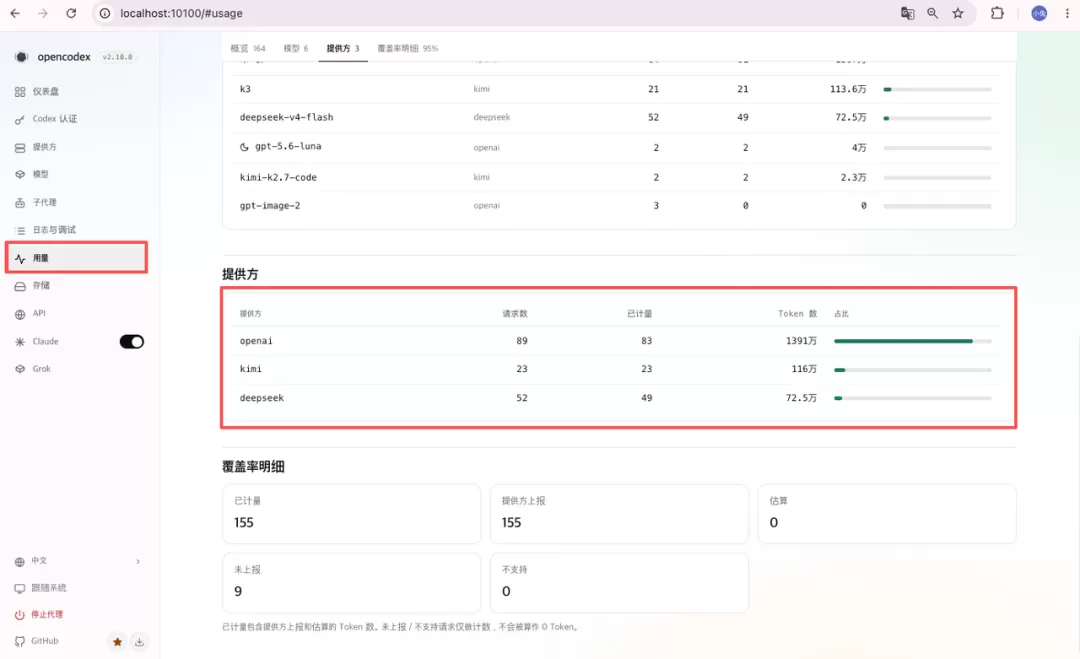The width and height of the screenshot is (1080, 659).
Task: Click the gpt-image-2 model name
Action: [x=270, y=206]
